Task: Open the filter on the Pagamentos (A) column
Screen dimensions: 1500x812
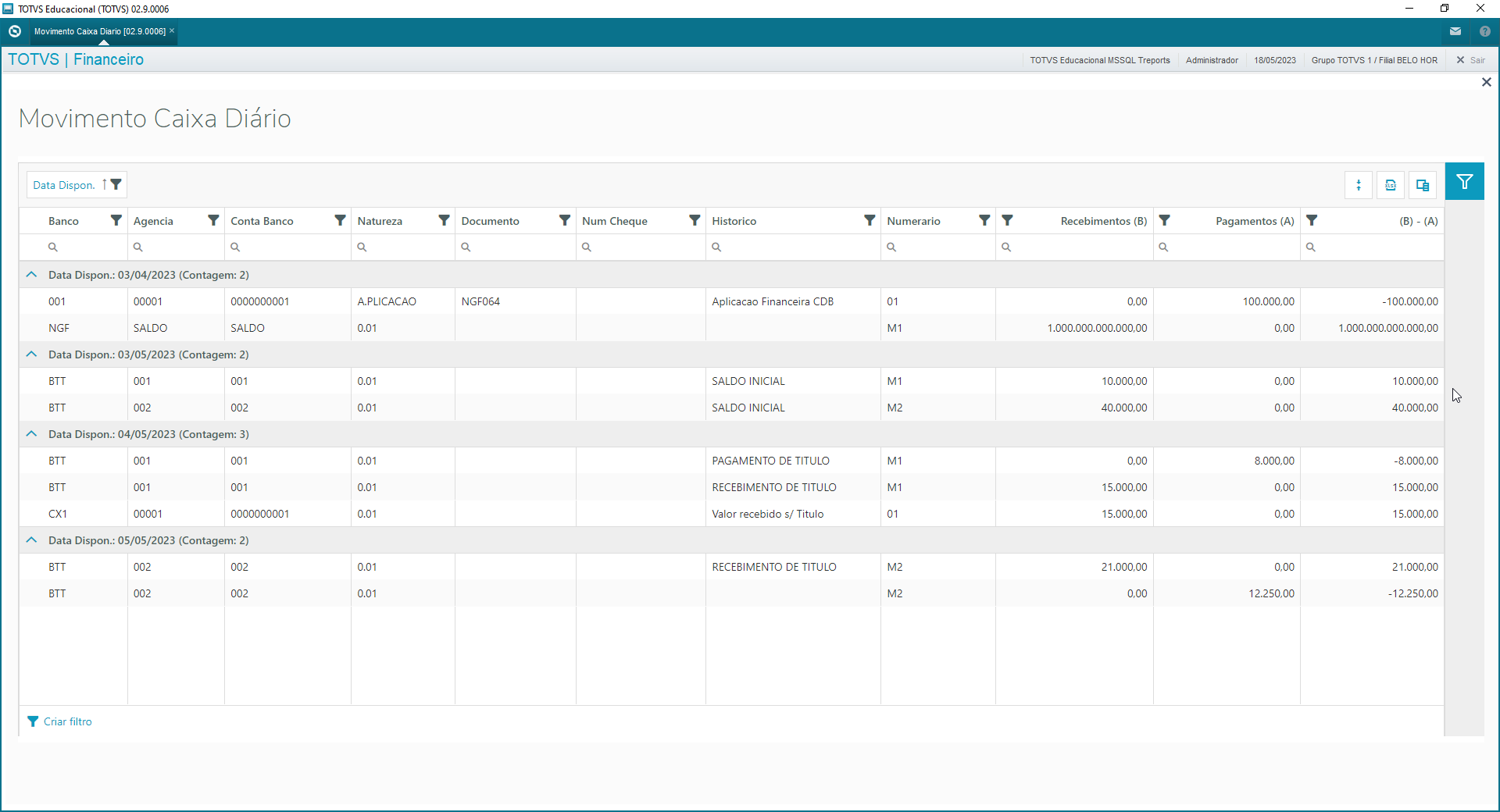Action: [1165, 220]
